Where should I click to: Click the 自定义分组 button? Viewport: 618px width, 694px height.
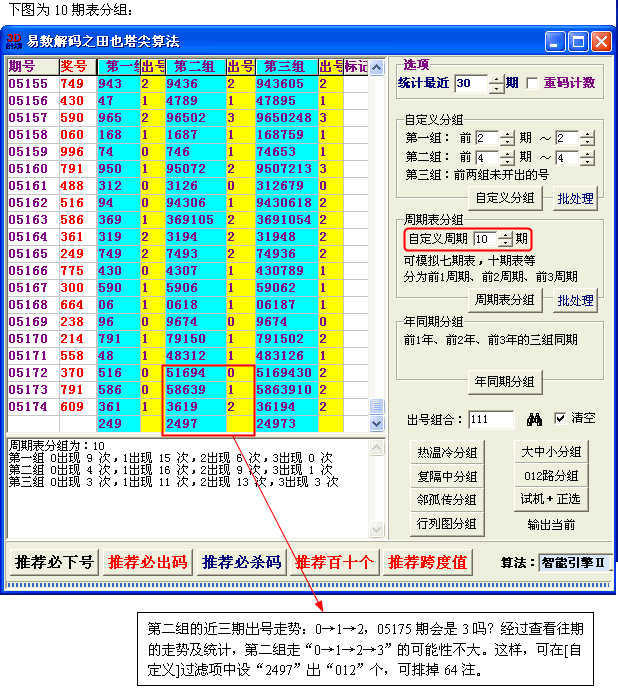coord(505,198)
